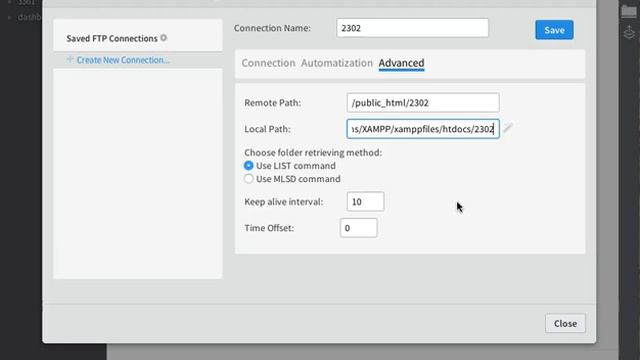Close the FTP connections dialog

[x=565, y=323]
